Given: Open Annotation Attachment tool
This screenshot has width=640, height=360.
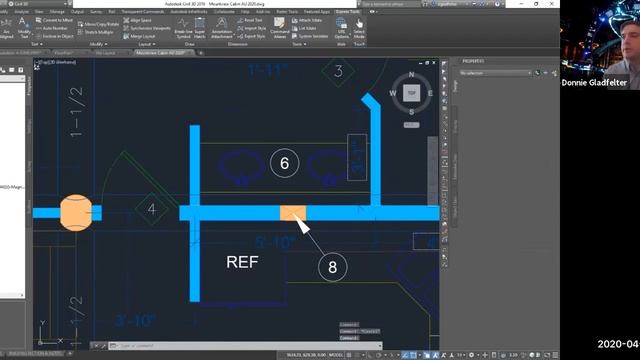Looking at the screenshot, I should click(222, 27).
